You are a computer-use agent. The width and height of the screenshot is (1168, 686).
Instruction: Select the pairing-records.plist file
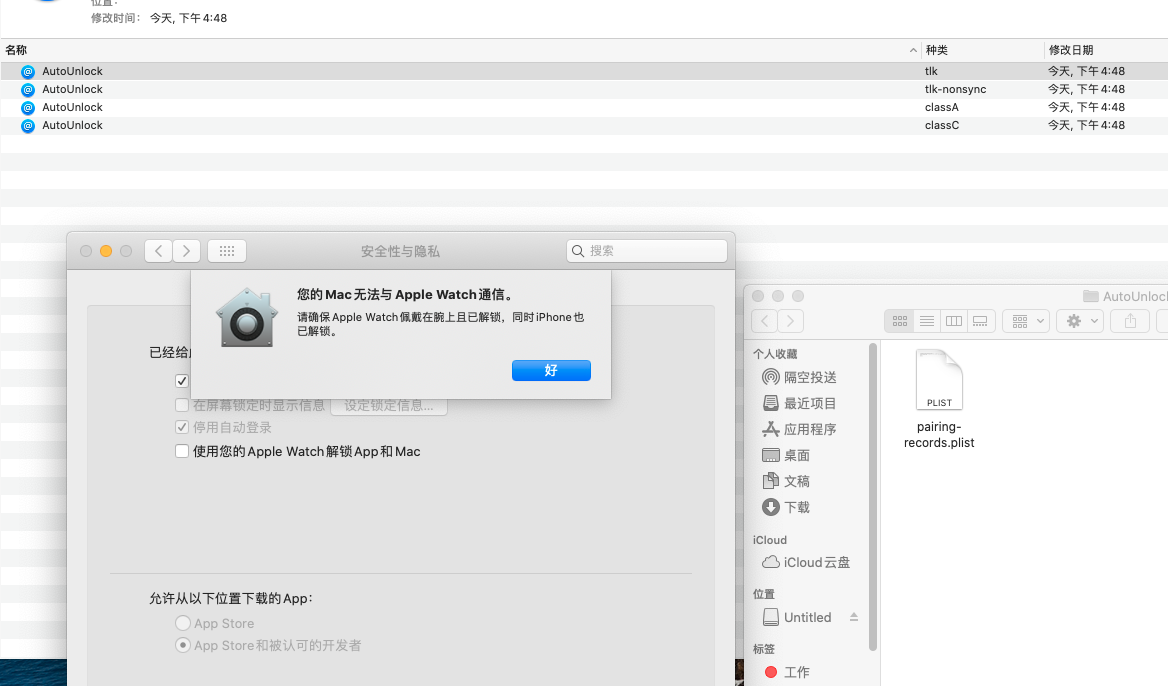(939, 400)
